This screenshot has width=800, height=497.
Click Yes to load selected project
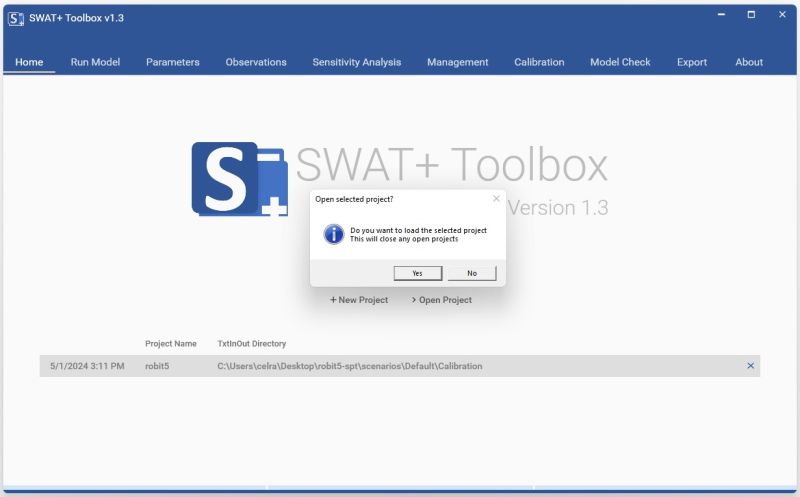pyautogui.click(x=418, y=273)
